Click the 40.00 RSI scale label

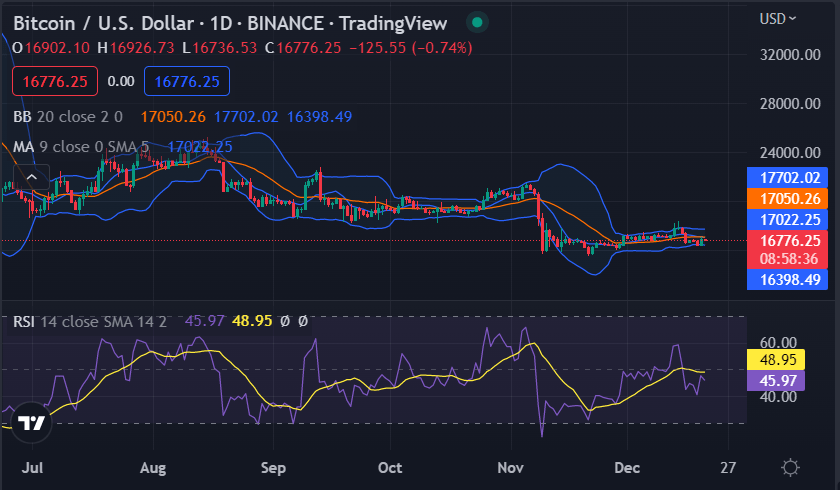[778, 397]
